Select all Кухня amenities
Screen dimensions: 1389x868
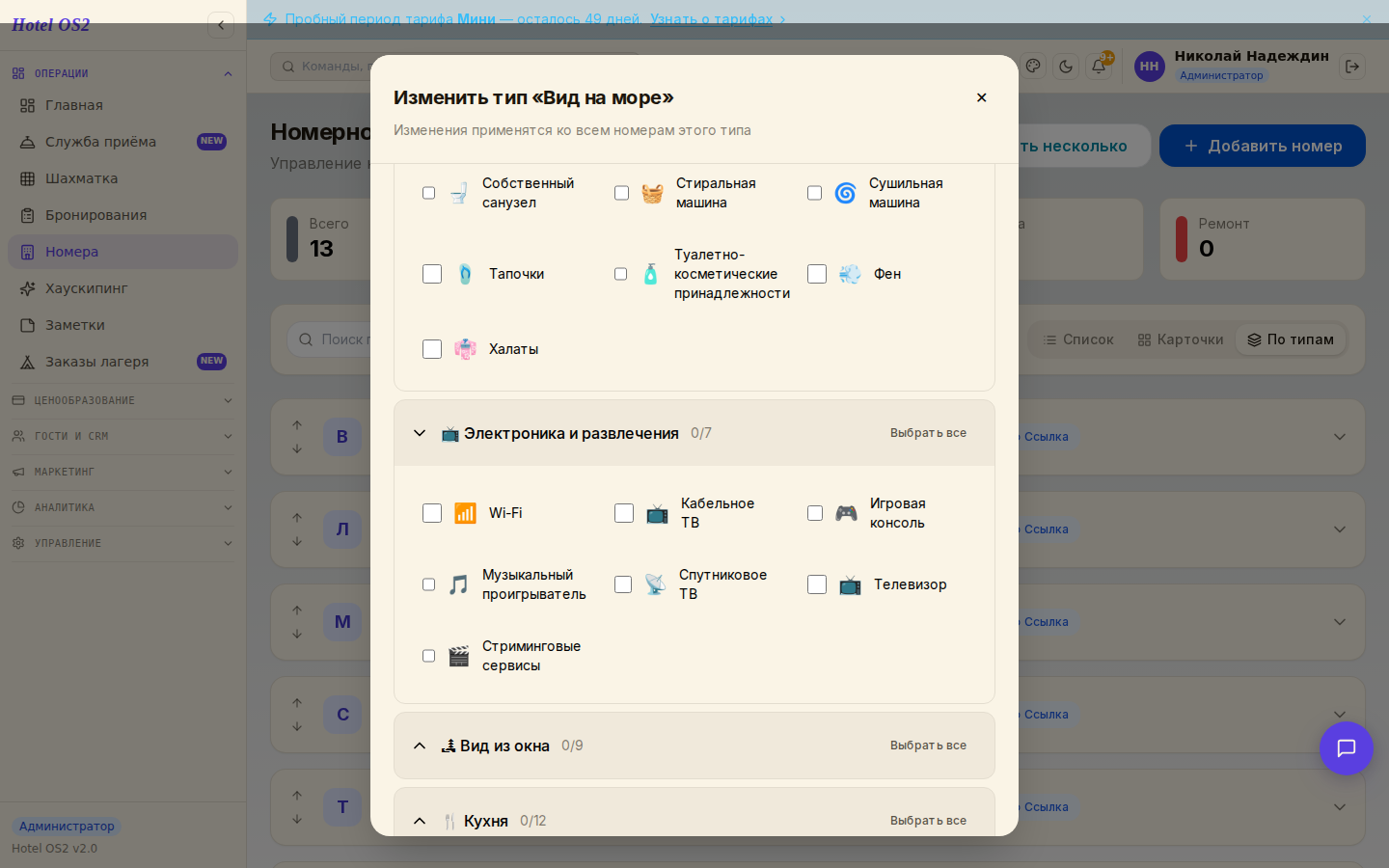pyautogui.click(x=928, y=821)
